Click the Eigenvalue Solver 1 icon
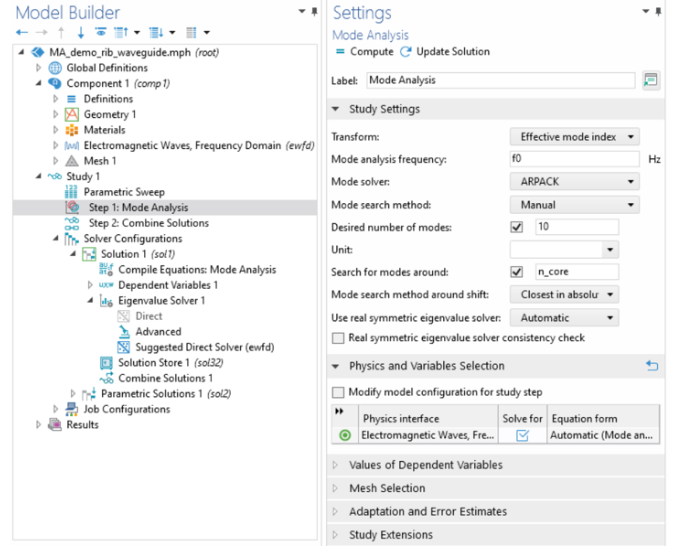 (x=106, y=301)
